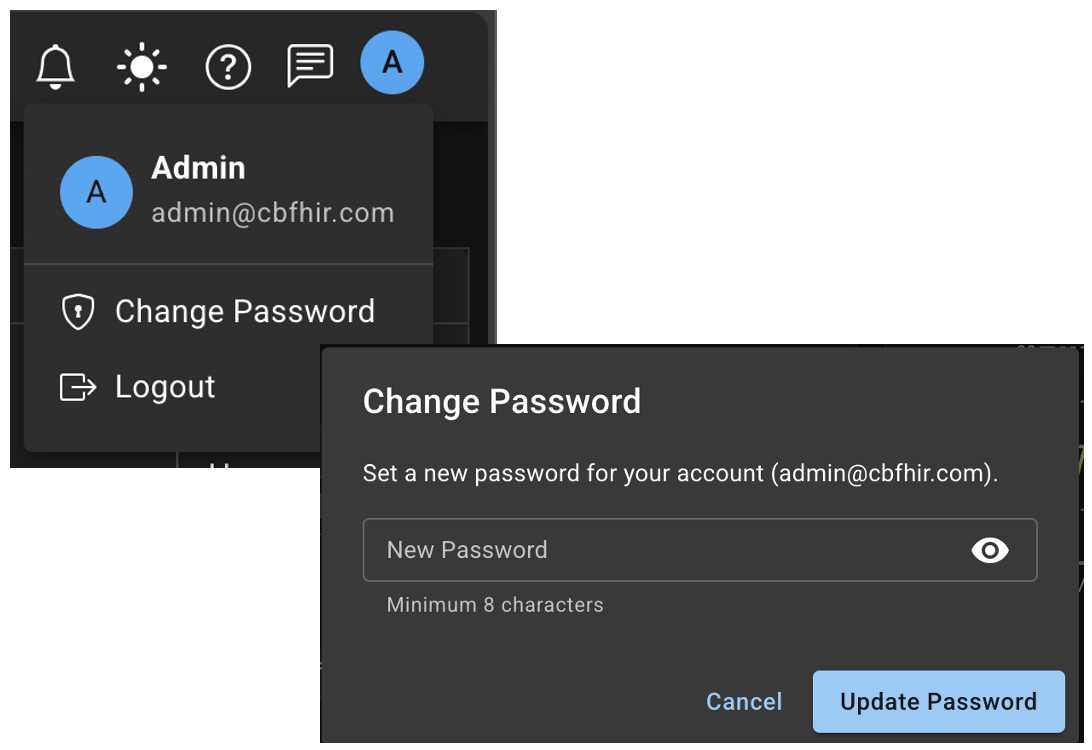Choose the Change Password menu entry
Screen dimensions: 1092x750
pos(244,312)
